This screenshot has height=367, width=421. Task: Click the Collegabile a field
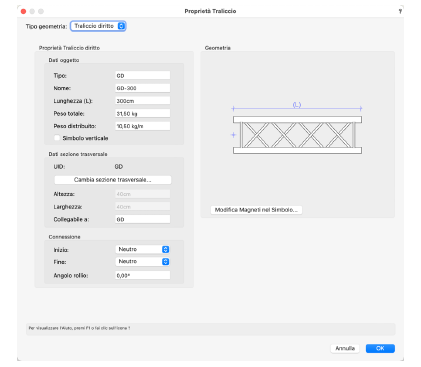(x=143, y=219)
